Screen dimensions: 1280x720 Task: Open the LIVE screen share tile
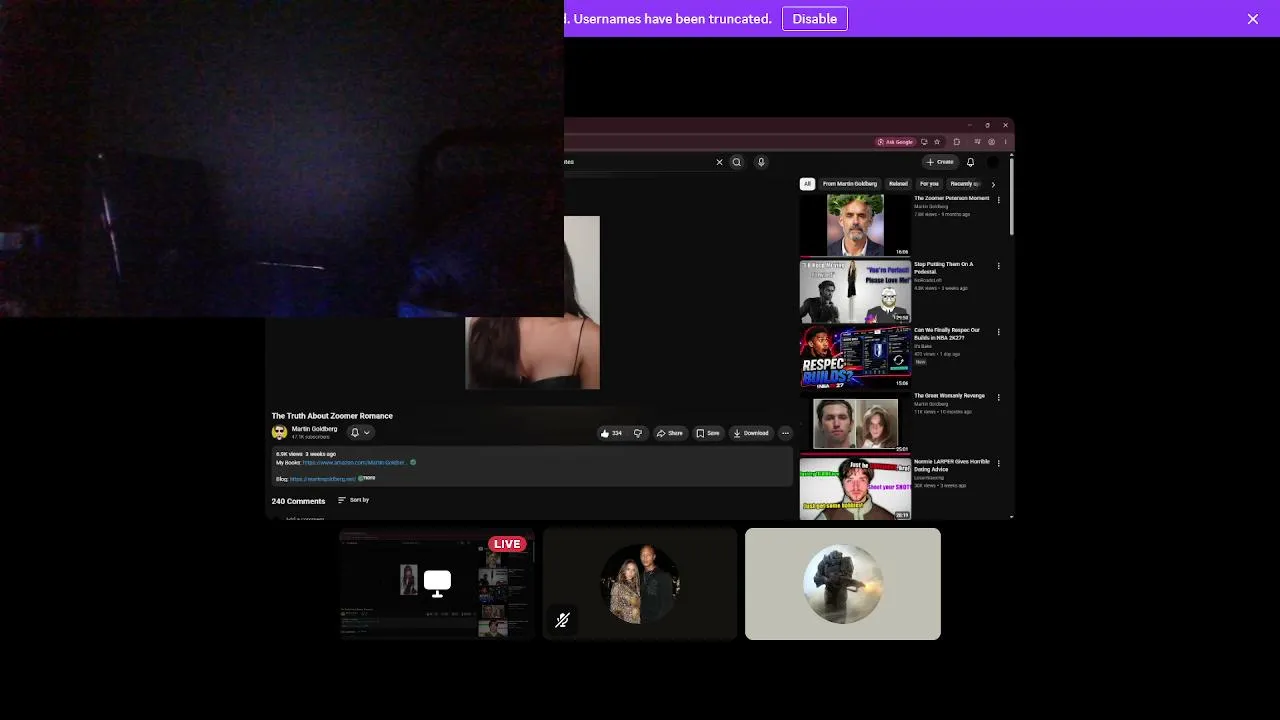[x=437, y=584]
